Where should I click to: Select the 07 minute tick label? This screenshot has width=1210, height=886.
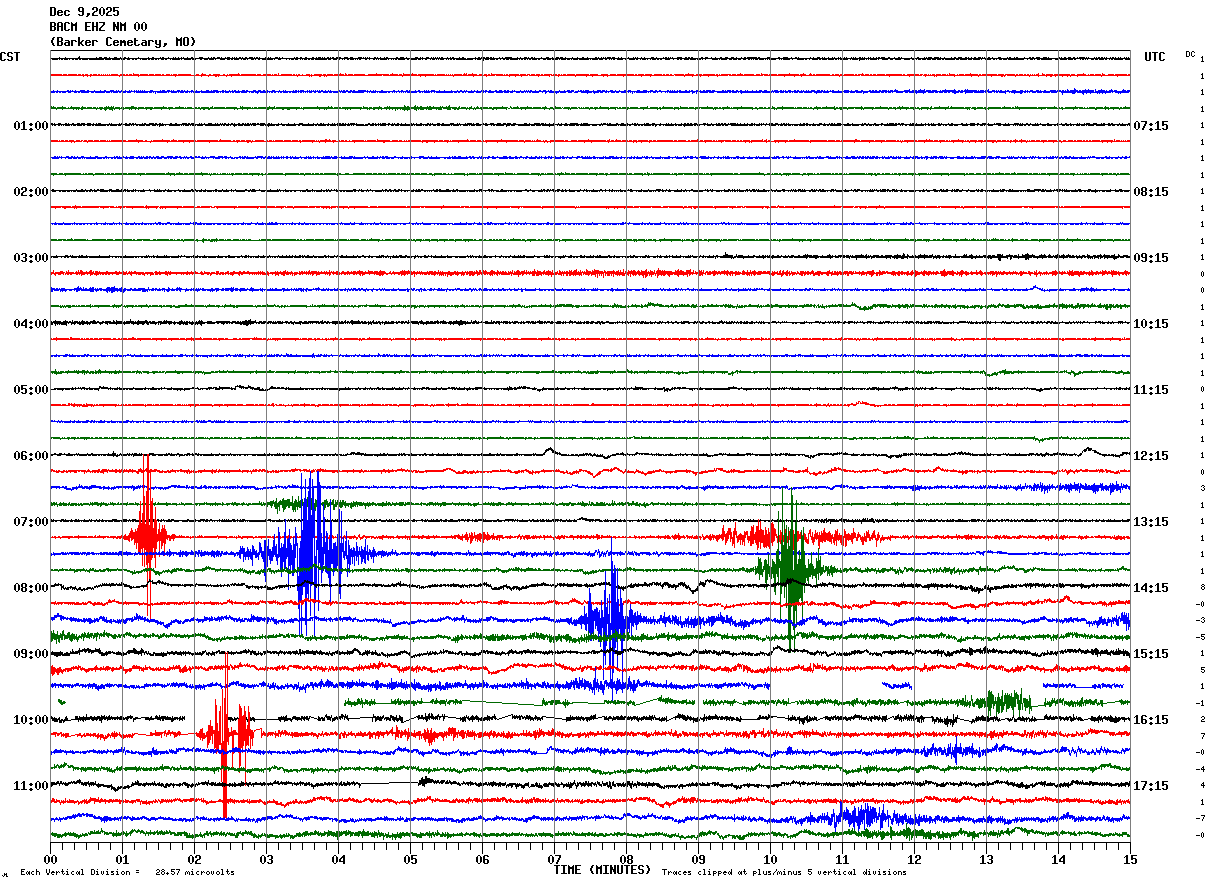pos(554,859)
